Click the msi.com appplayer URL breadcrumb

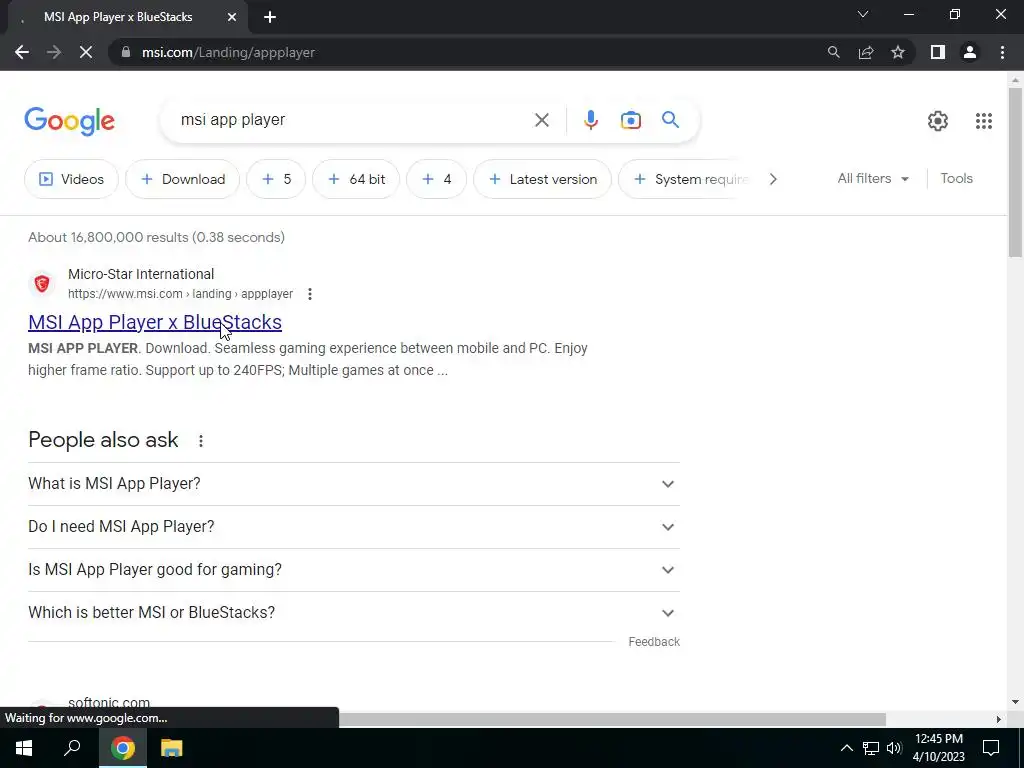[180, 294]
